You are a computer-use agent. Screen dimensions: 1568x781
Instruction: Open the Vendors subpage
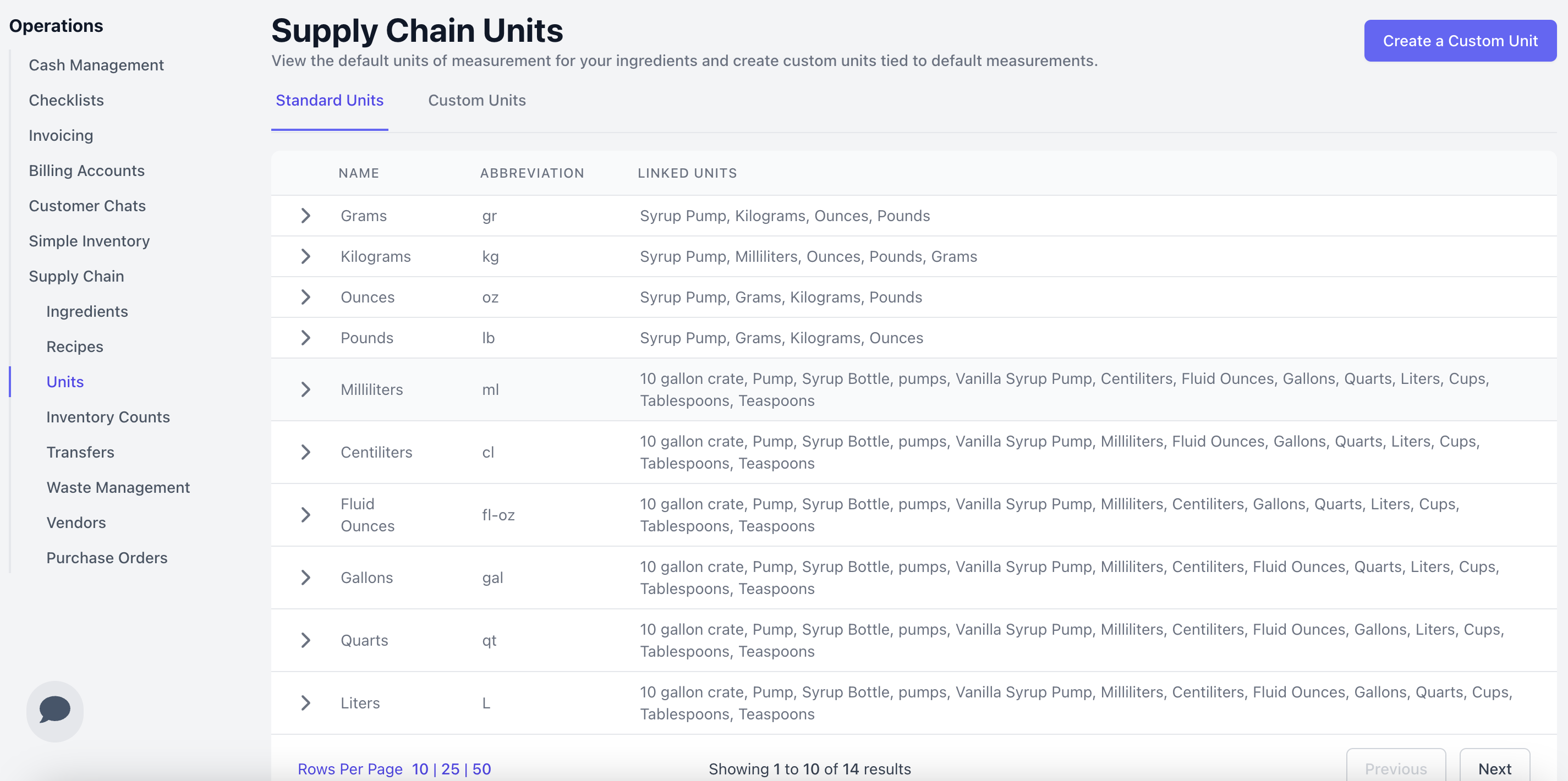(x=76, y=524)
